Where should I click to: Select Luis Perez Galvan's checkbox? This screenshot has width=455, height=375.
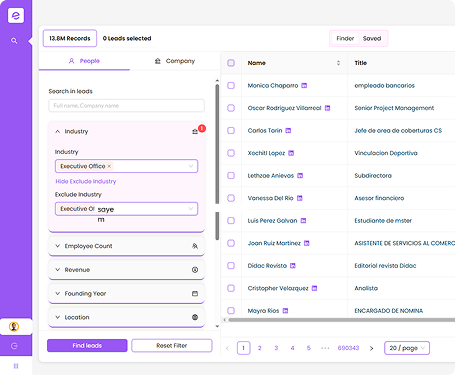(231, 220)
